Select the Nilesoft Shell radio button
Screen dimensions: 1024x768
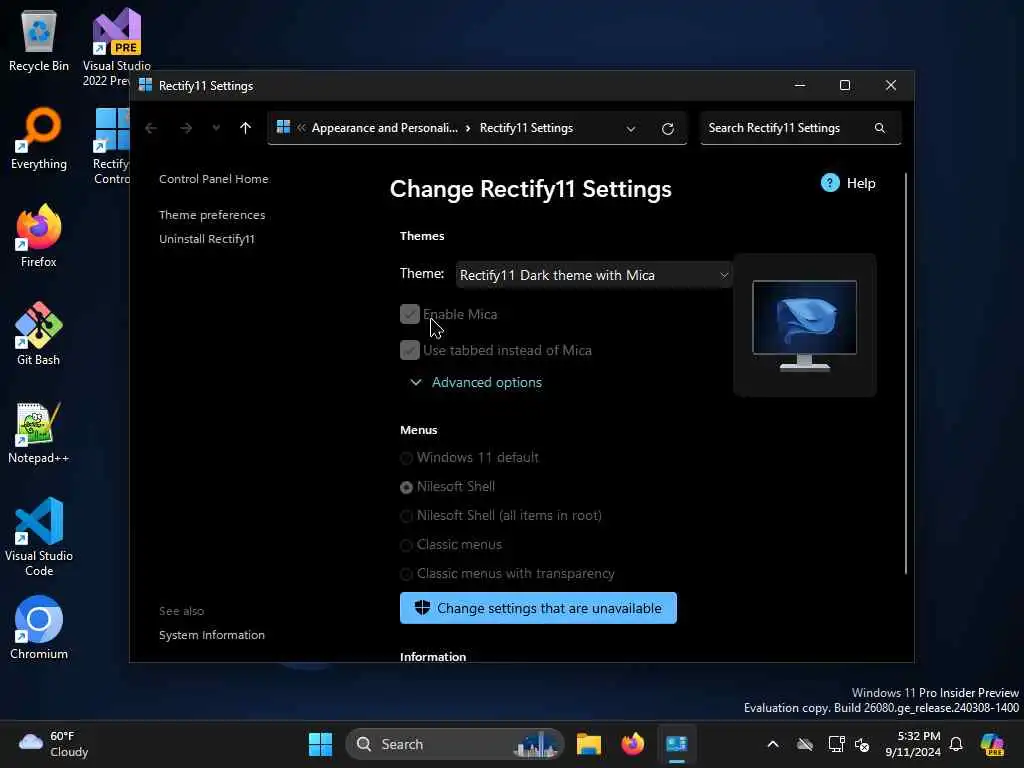406,487
